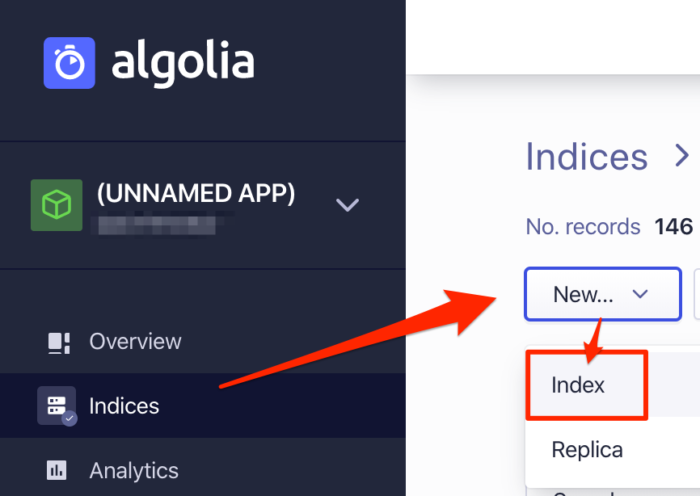Click the Analytics bar chart icon
This screenshot has height=496, width=700.
coord(57,470)
